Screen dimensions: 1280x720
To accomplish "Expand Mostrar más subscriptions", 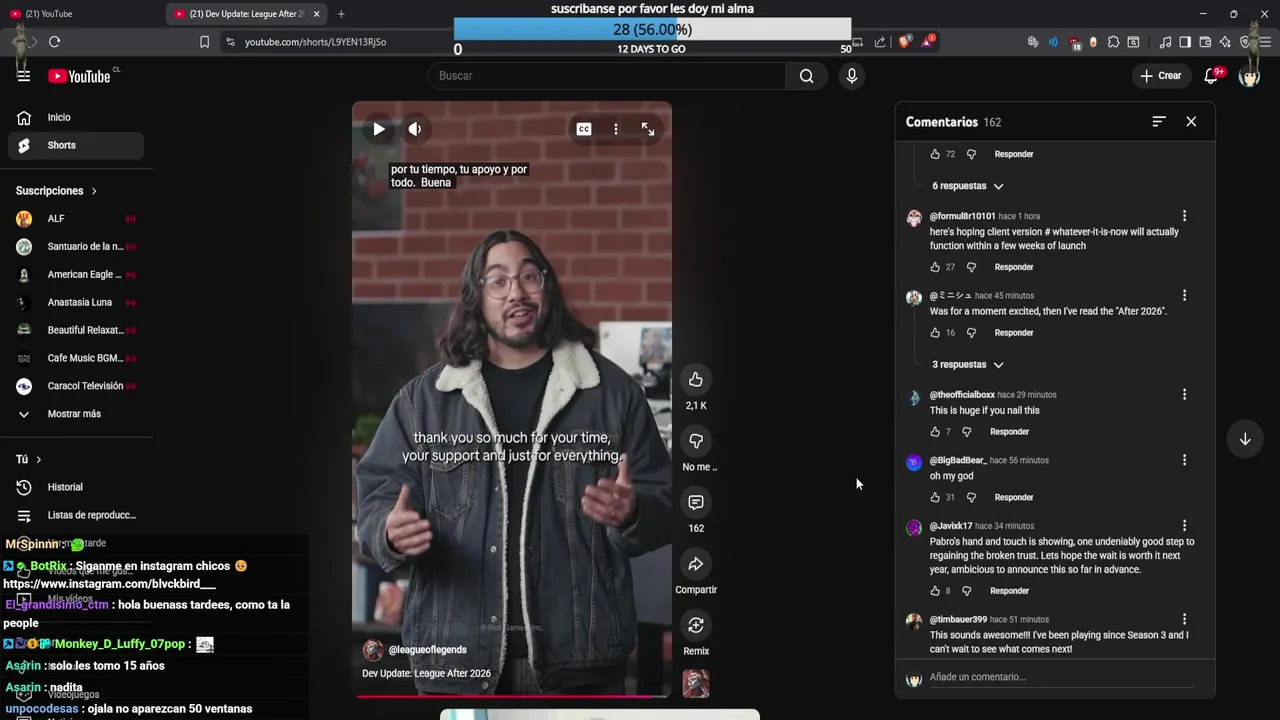I will point(76,414).
